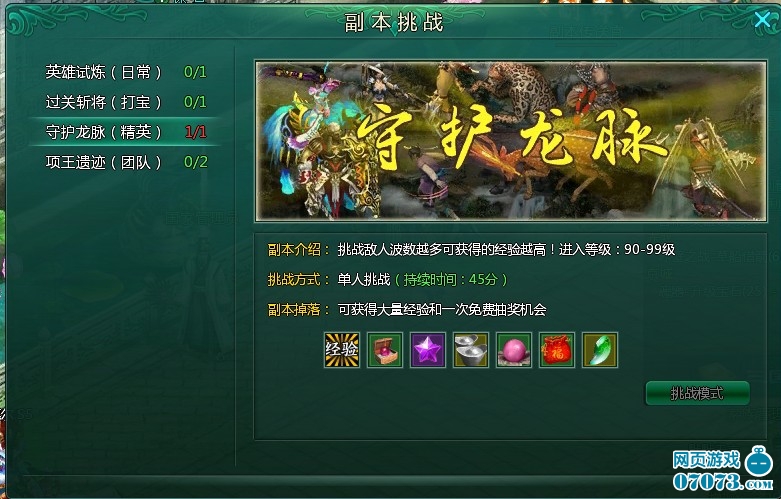Click the 持续时间：45分 duration text
This screenshot has height=499, width=781.
tap(451, 279)
